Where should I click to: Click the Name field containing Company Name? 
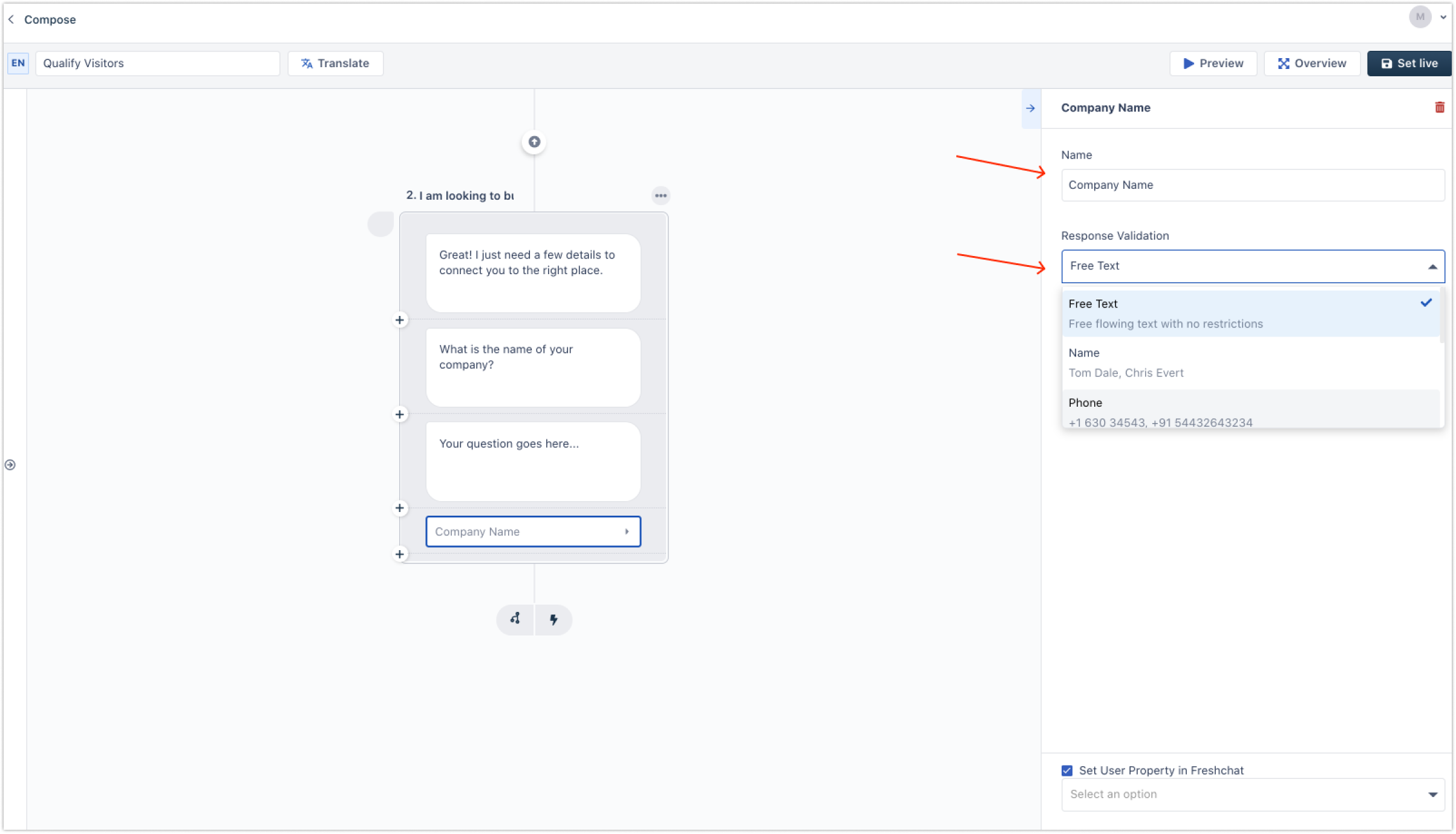pyautogui.click(x=1252, y=185)
